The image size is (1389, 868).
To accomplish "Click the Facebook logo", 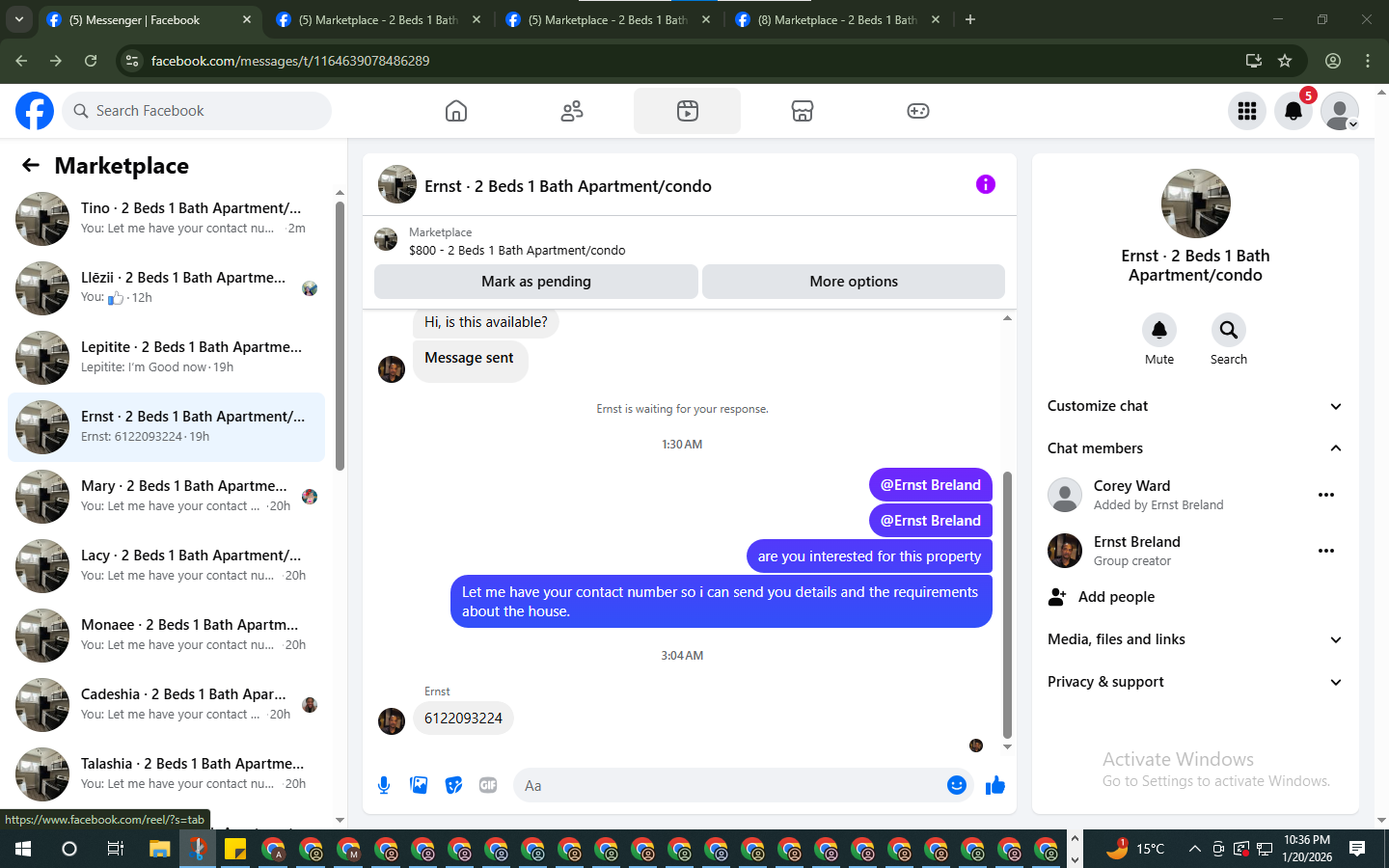I will (35, 111).
